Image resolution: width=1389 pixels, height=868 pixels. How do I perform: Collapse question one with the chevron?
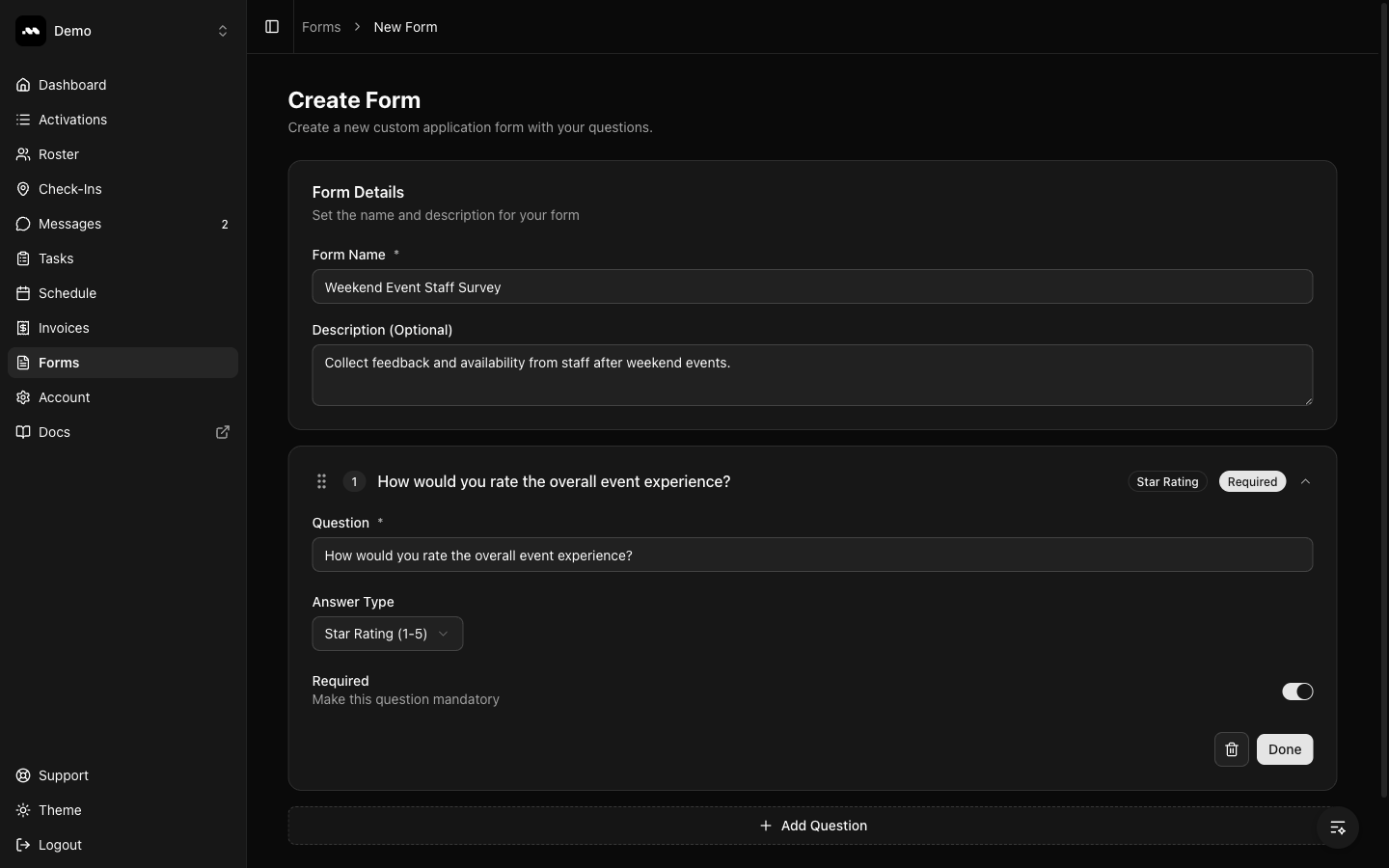point(1307,481)
